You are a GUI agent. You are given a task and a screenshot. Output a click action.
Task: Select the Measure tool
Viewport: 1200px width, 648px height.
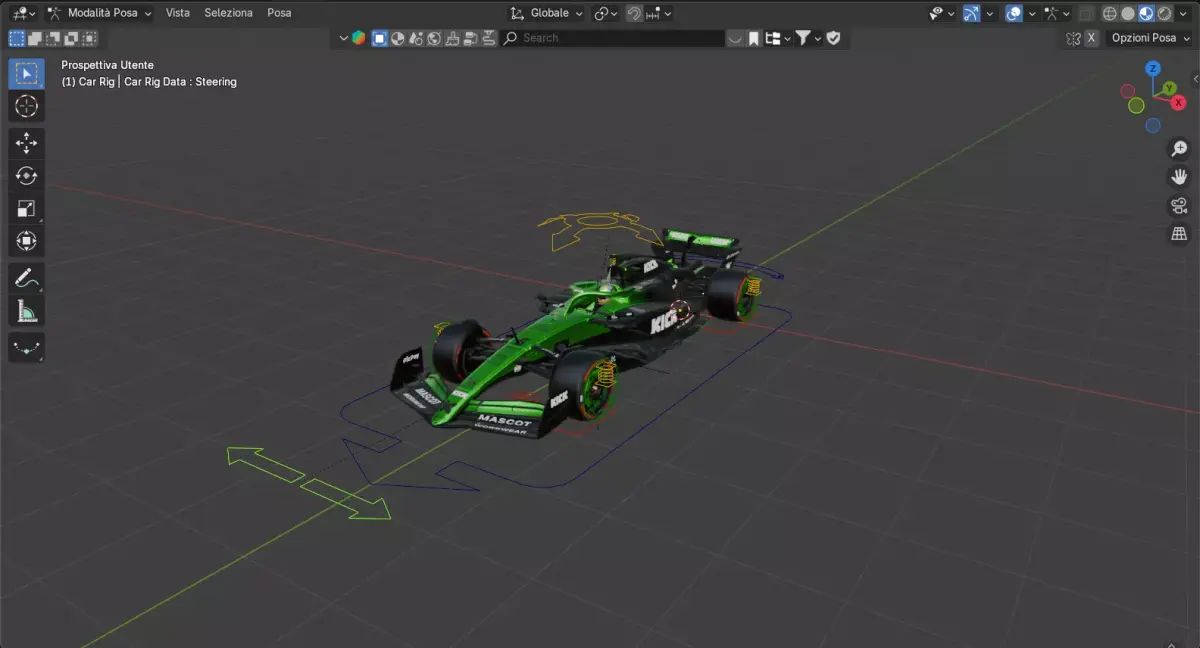click(27, 312)
